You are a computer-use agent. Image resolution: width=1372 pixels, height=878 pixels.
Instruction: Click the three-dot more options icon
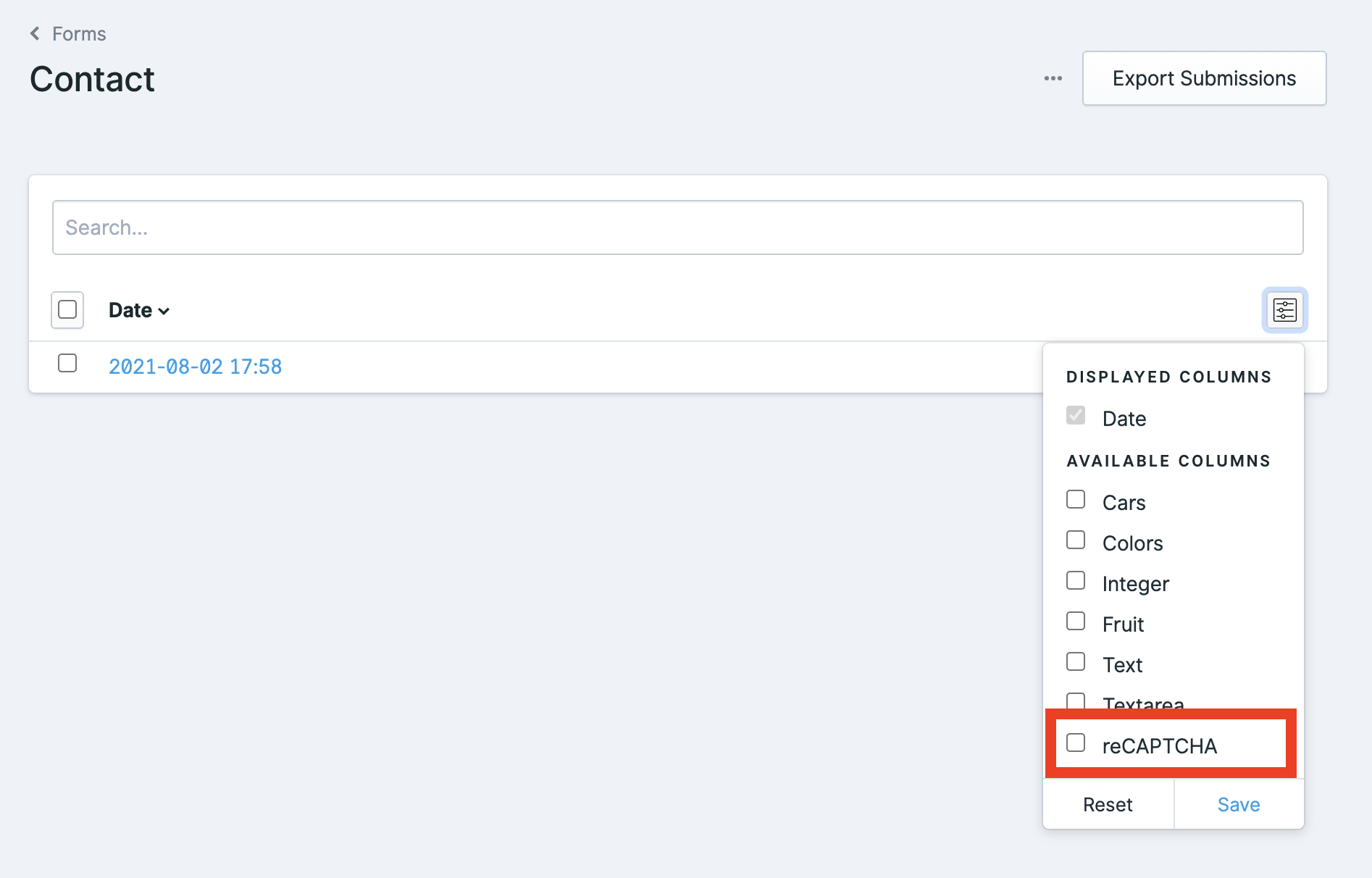tap(1053, 78)
